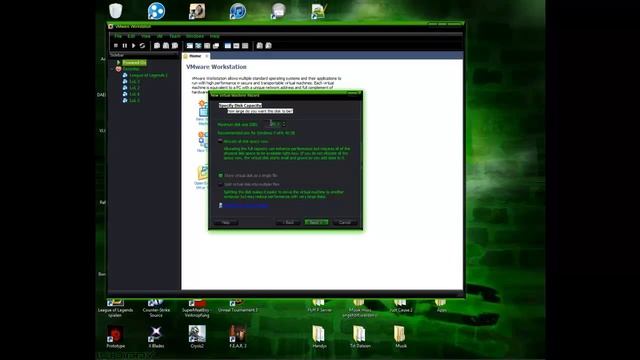Open the VM menu
The width and height of the screenshot is (640, 360).
click(160, 36)
